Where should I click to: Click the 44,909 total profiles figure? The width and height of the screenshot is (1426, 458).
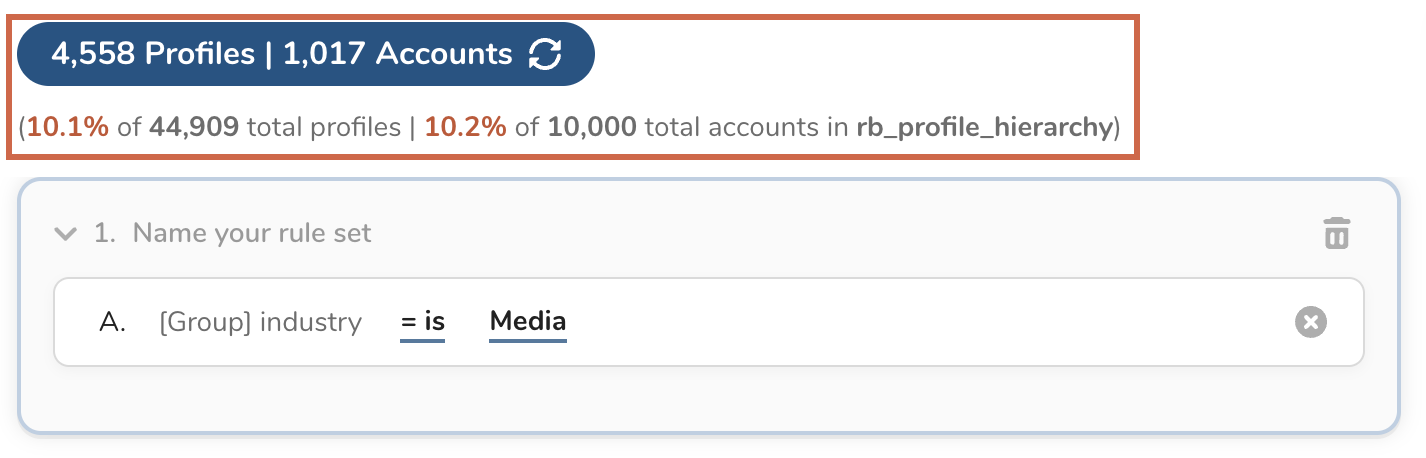(x=194, y=128)
